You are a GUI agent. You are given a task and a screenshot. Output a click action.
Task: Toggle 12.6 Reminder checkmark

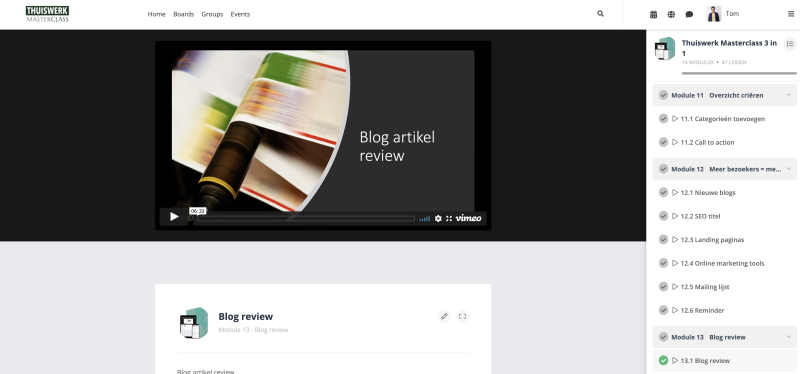tap(663, 310)
